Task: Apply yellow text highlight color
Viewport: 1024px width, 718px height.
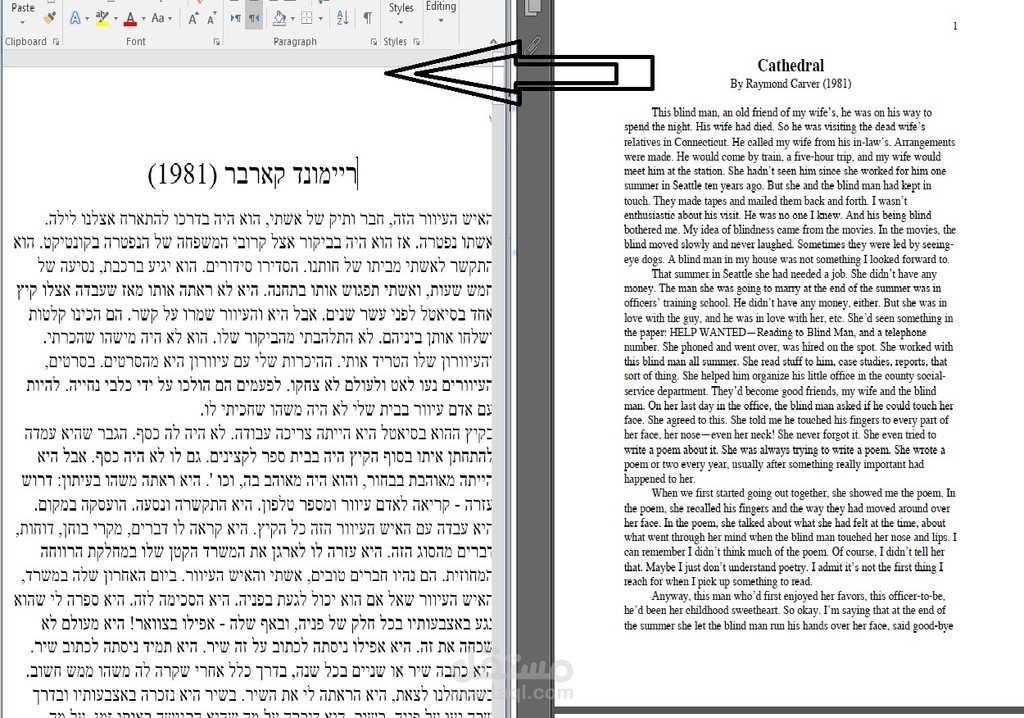Action: click(102, 18)
